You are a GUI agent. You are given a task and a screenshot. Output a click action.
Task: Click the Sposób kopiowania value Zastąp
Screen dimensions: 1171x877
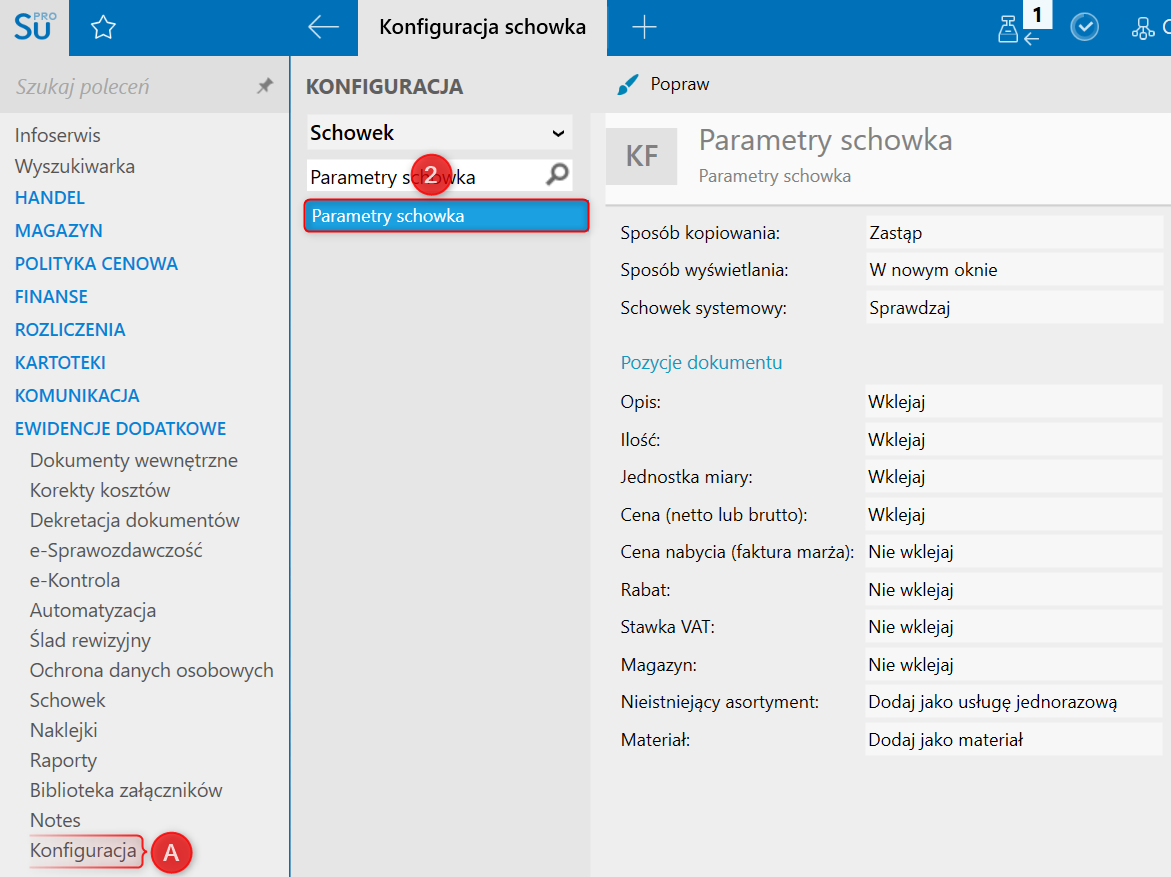pyautogui.click(x=1013, y=233)
